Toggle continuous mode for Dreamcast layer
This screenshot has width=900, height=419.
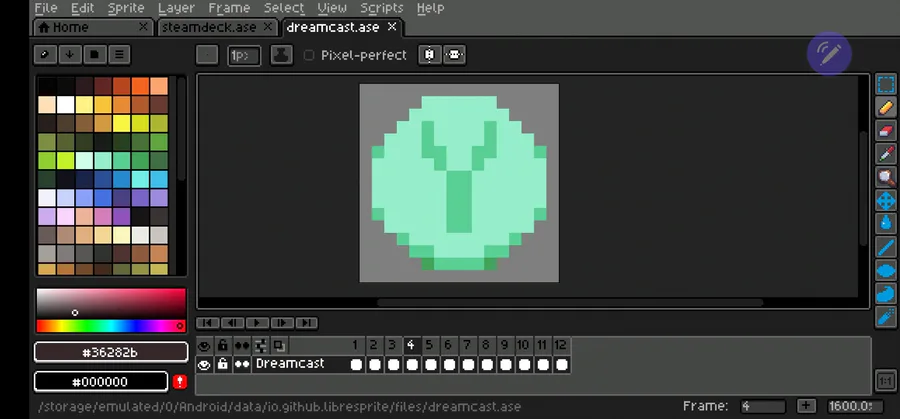(x=242, y=364)
